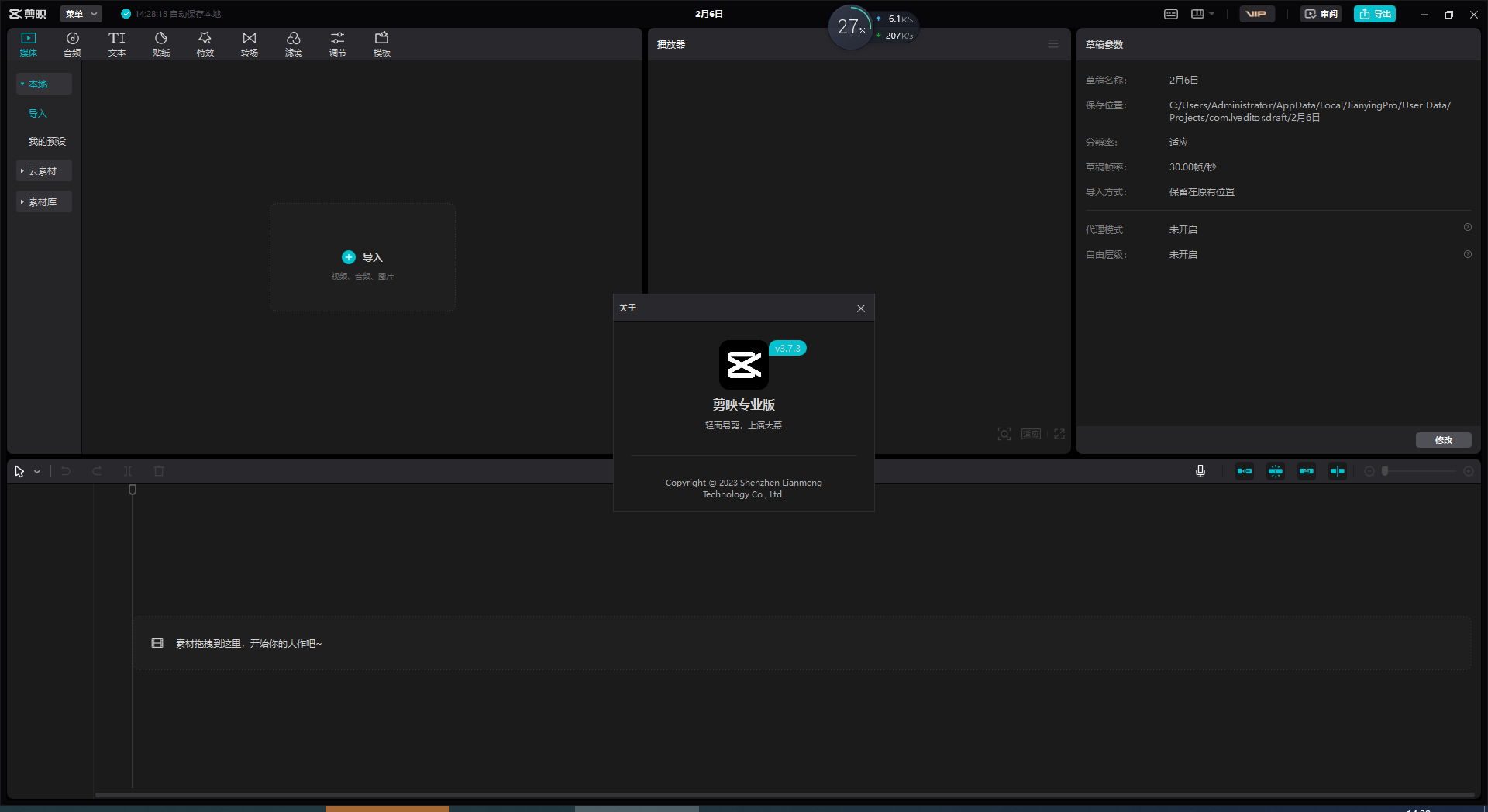Click the 剪映 app logo in About dialog
The image size is (1488, 812).
(x=744, y=365)
